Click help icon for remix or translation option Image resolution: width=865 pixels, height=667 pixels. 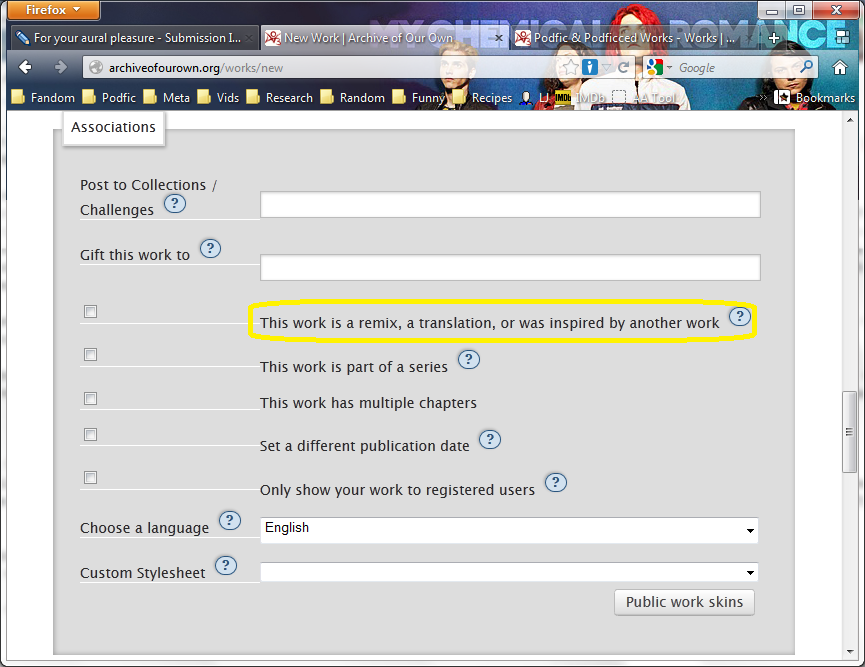739,317
